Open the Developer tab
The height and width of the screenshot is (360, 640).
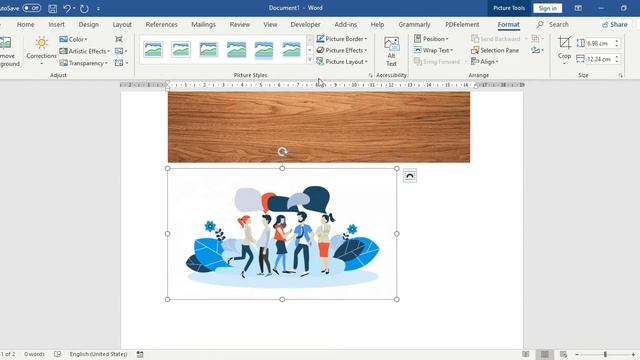pyautogui.click(x=305, y=24)
